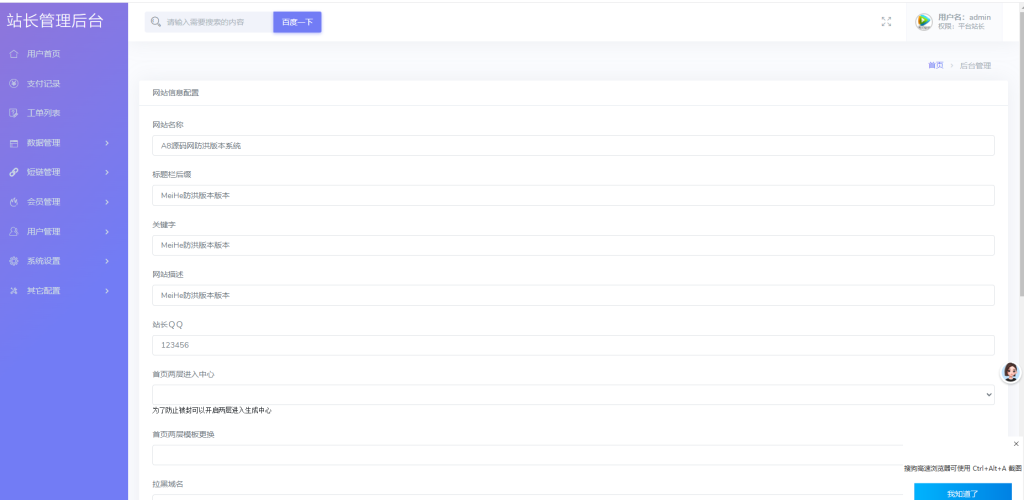Image resolution: width=1024 pixels, height=500 pixels.
Task: Toggle fullscreen with the expand icon
Action: 886,22
